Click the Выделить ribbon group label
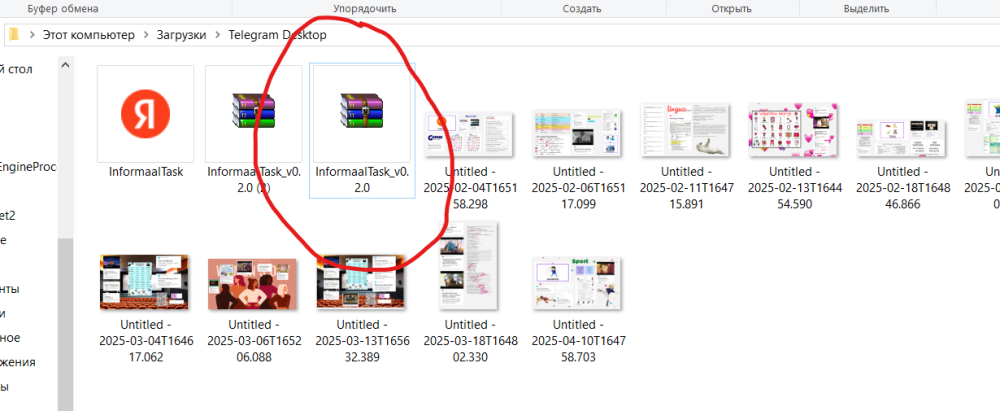The height and width of the screenshot is (411, 1000). coord(866,9)
